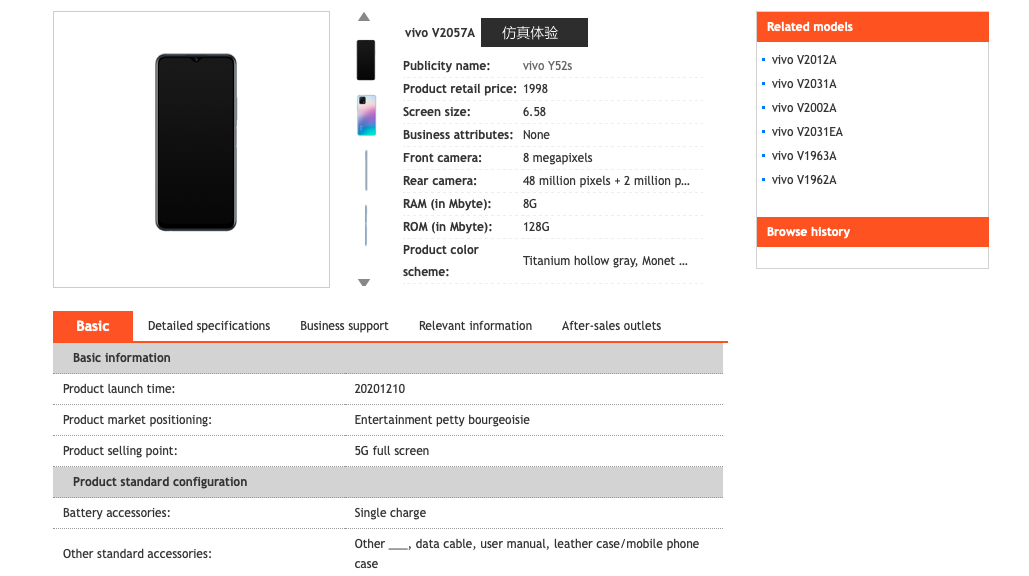Screen dimensions: 1029x576
Task: Select the gradient back-view phone thumbnail
Action: pos(366,115)
